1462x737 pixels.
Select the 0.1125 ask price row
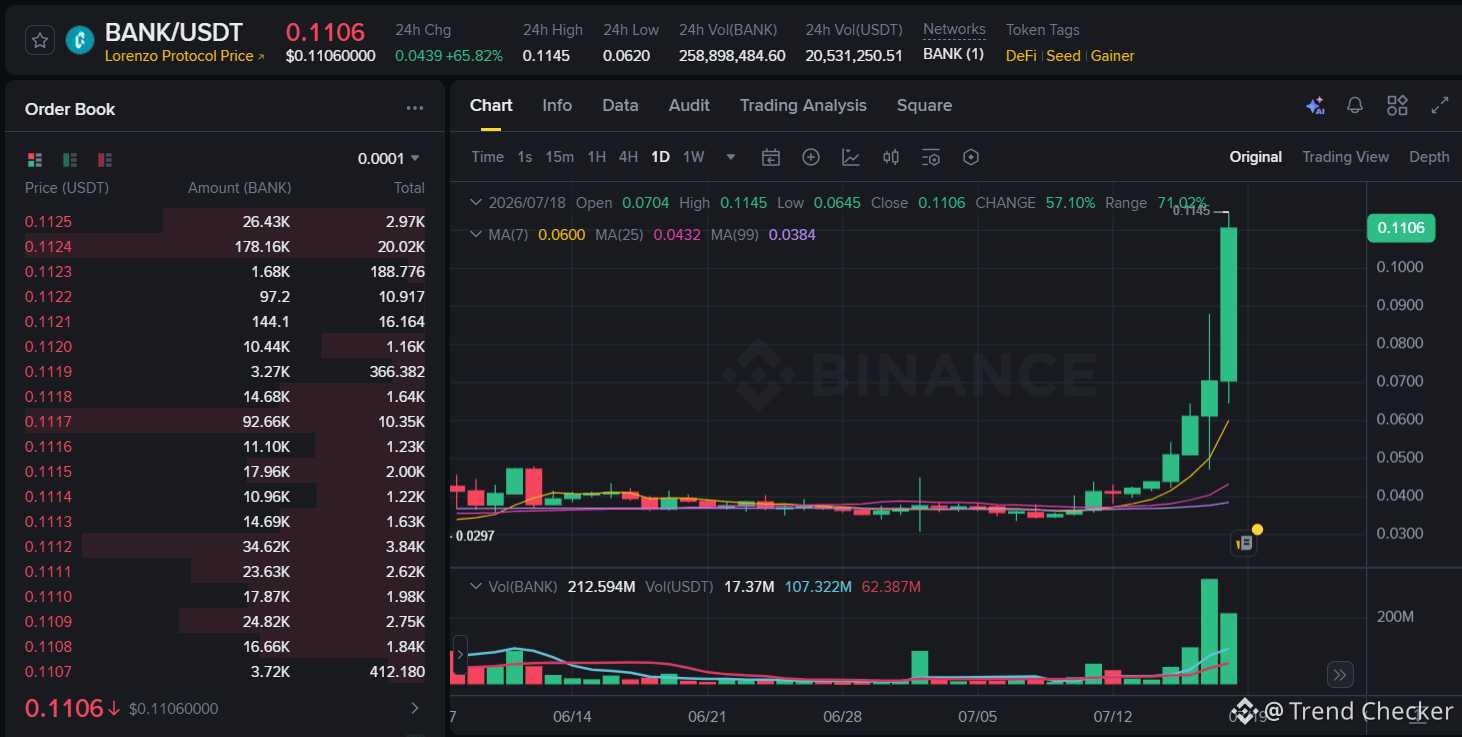point(225,222)
